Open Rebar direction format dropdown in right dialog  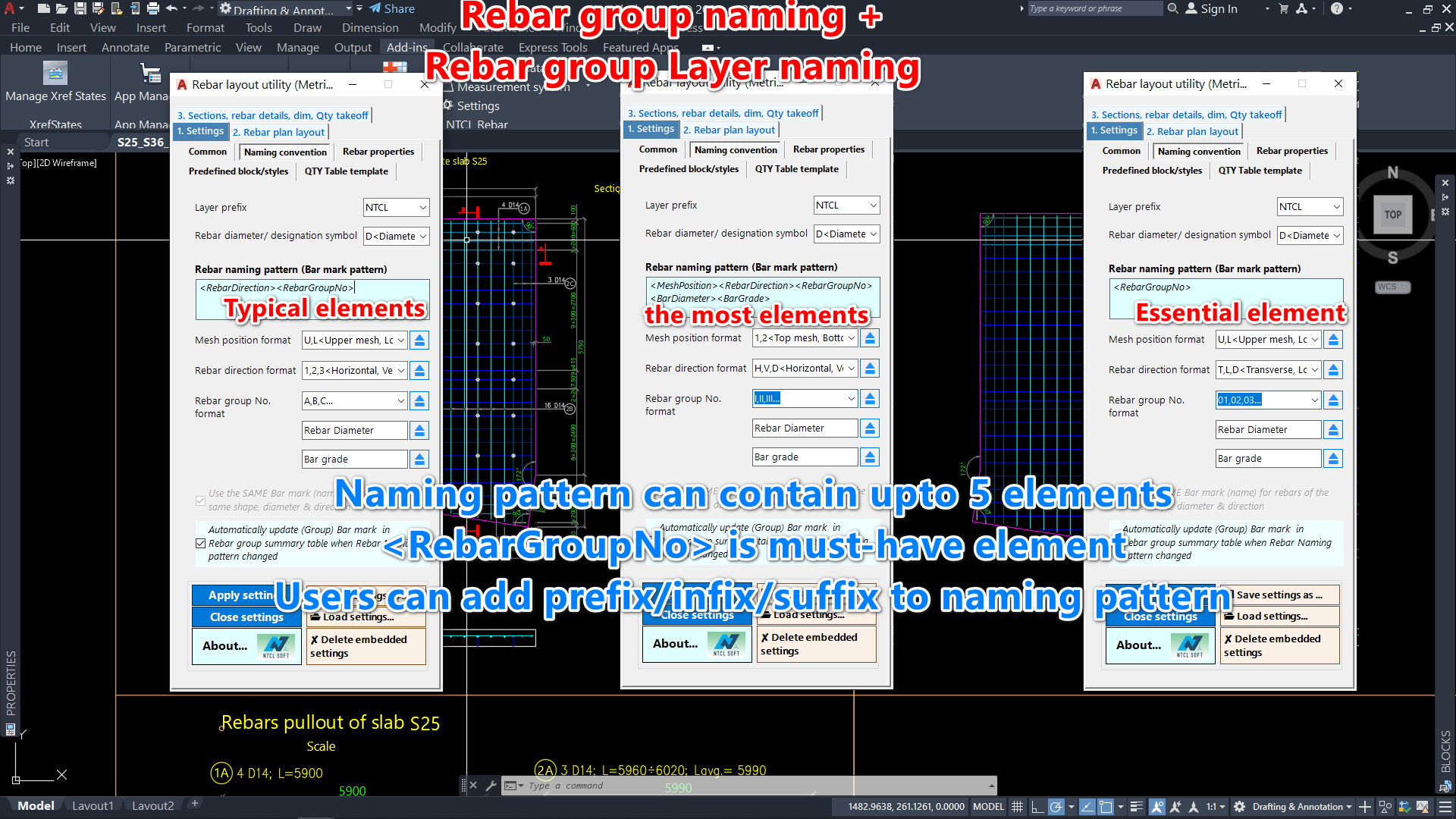pyautogui.click(x=1314, y=370)
